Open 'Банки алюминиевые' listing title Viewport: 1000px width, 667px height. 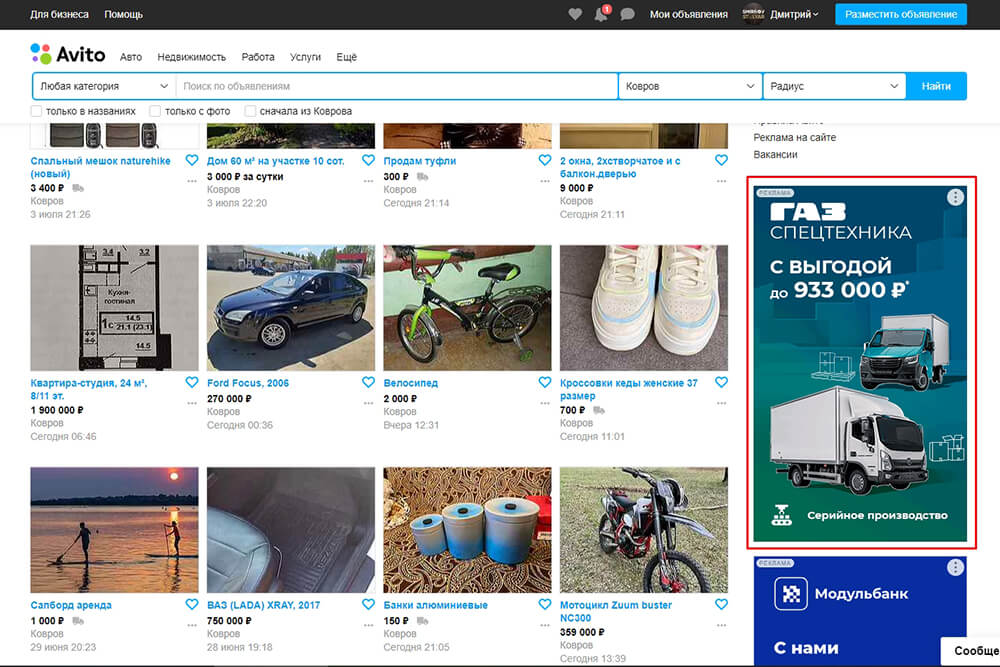pyautogui.click(x=435, y=605)
